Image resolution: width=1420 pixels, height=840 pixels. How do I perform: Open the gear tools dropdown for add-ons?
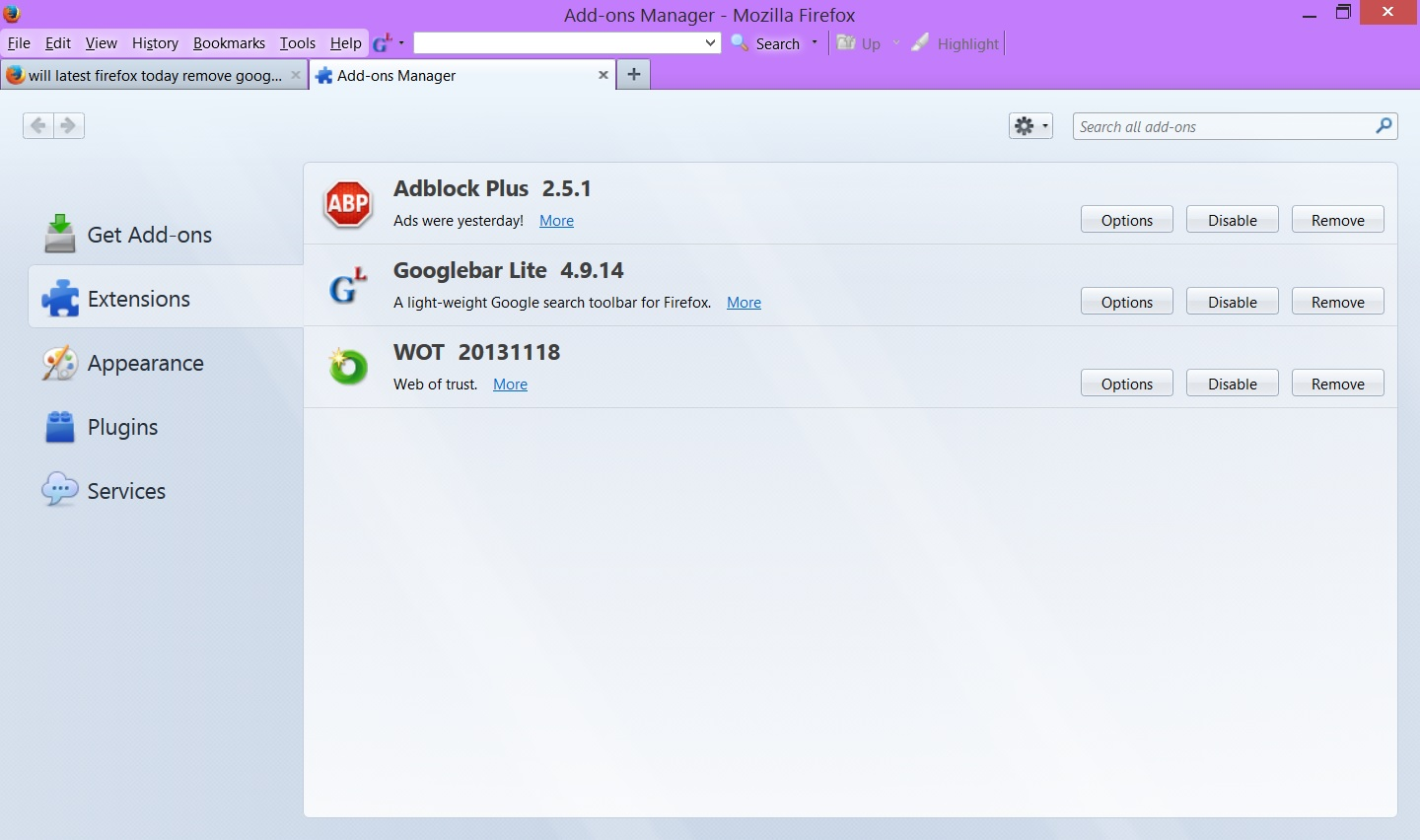point(1031,126)
